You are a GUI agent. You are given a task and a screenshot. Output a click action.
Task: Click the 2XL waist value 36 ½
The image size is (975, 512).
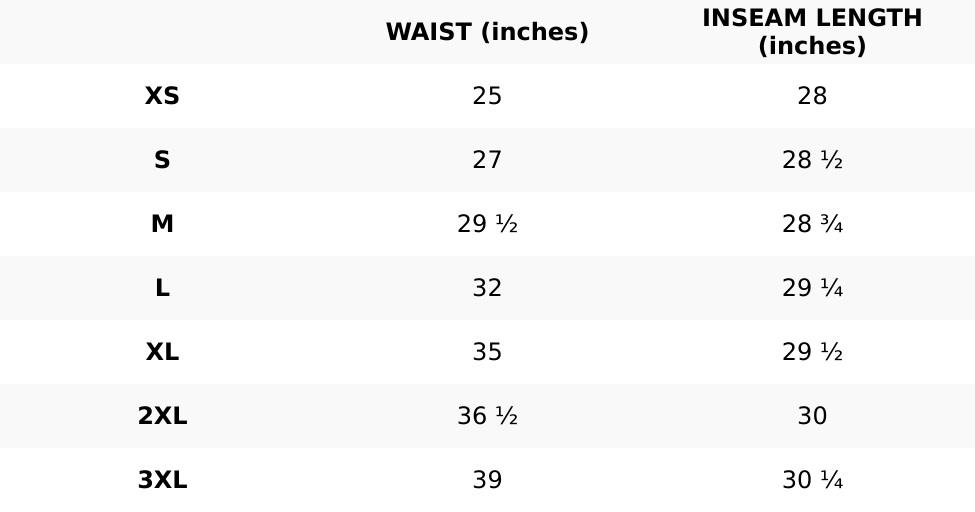point(487,416)
